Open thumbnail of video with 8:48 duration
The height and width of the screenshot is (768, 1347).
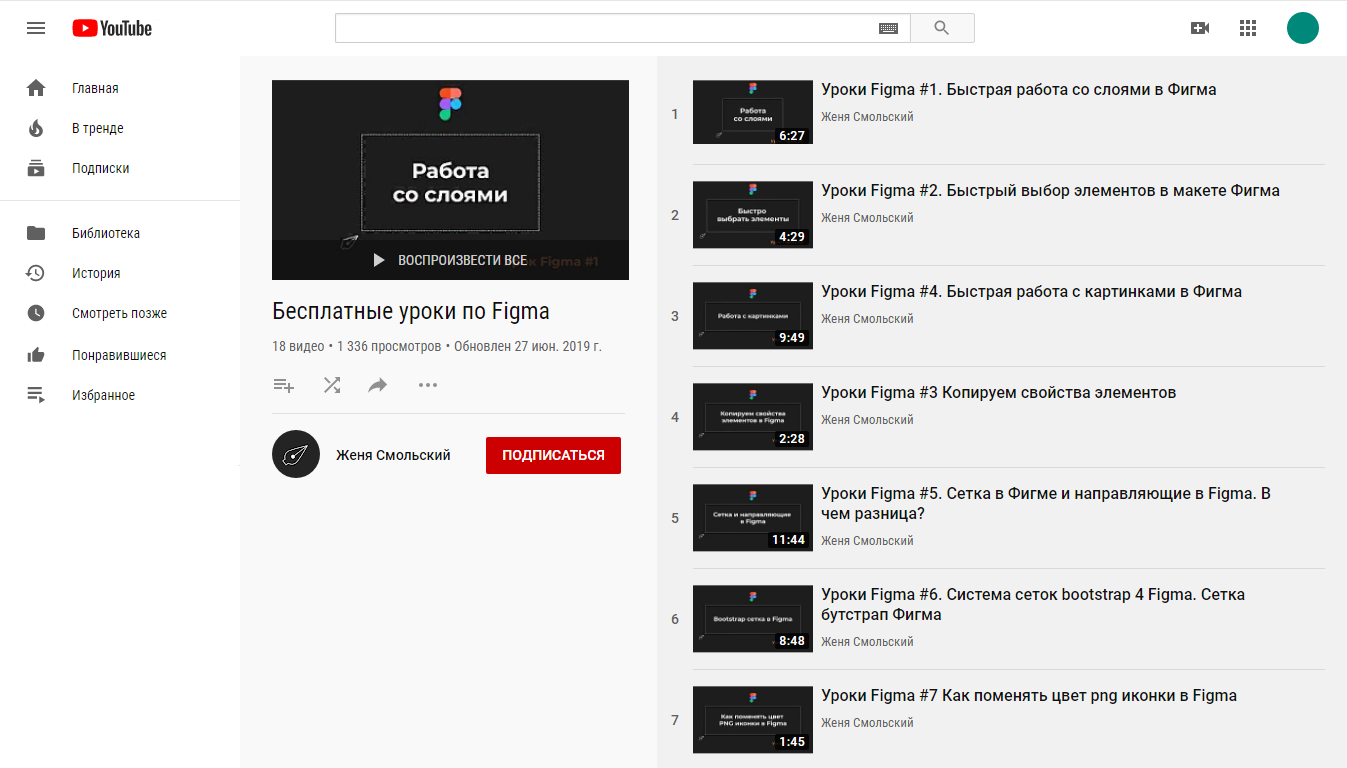(x=753, y=618)
